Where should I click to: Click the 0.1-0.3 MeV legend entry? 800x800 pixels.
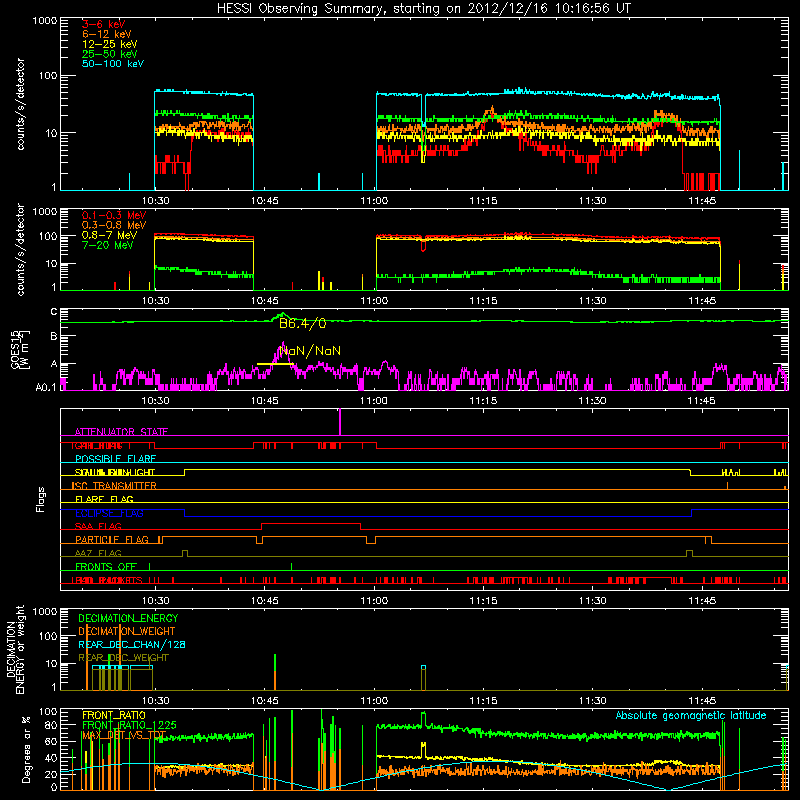pos(114,215)
